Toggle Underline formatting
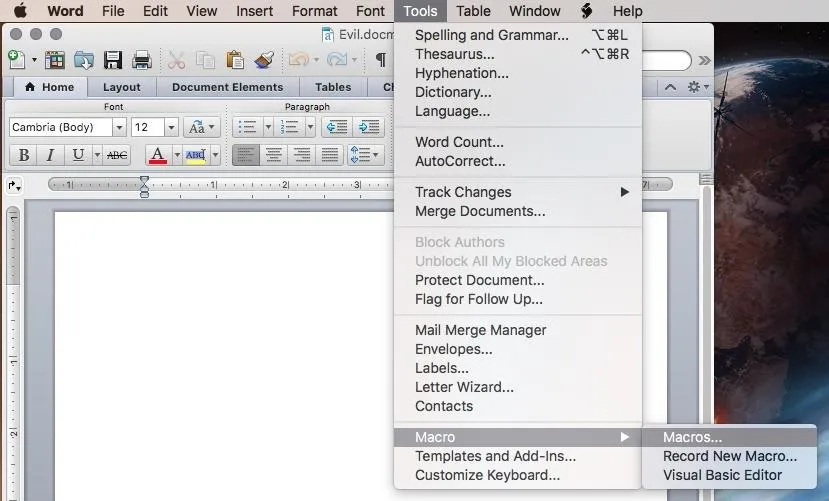Screen dimensions: 829x501 pyautogui.click(x=78, y=155)
